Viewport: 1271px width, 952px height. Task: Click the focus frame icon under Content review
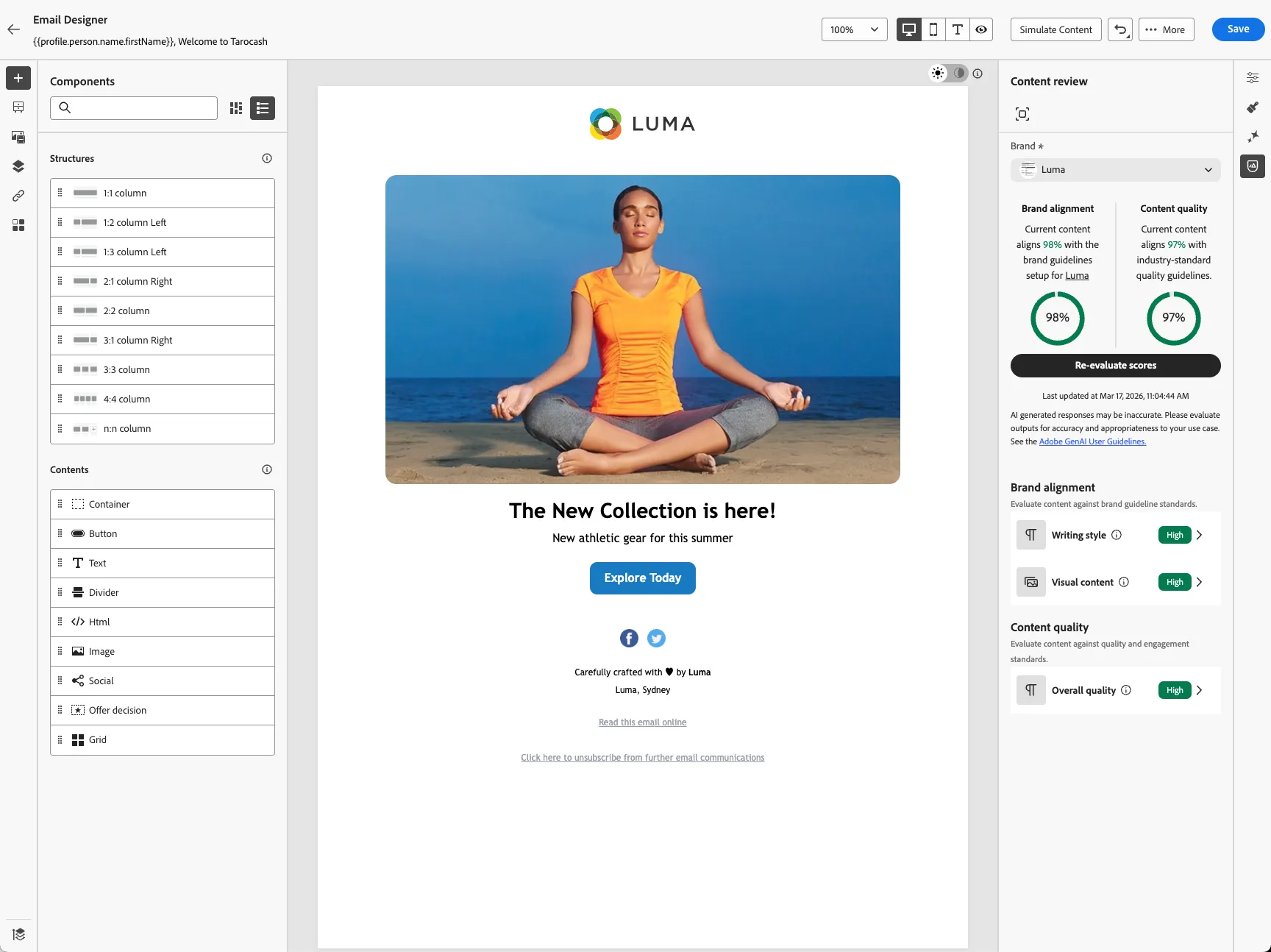1022,114
